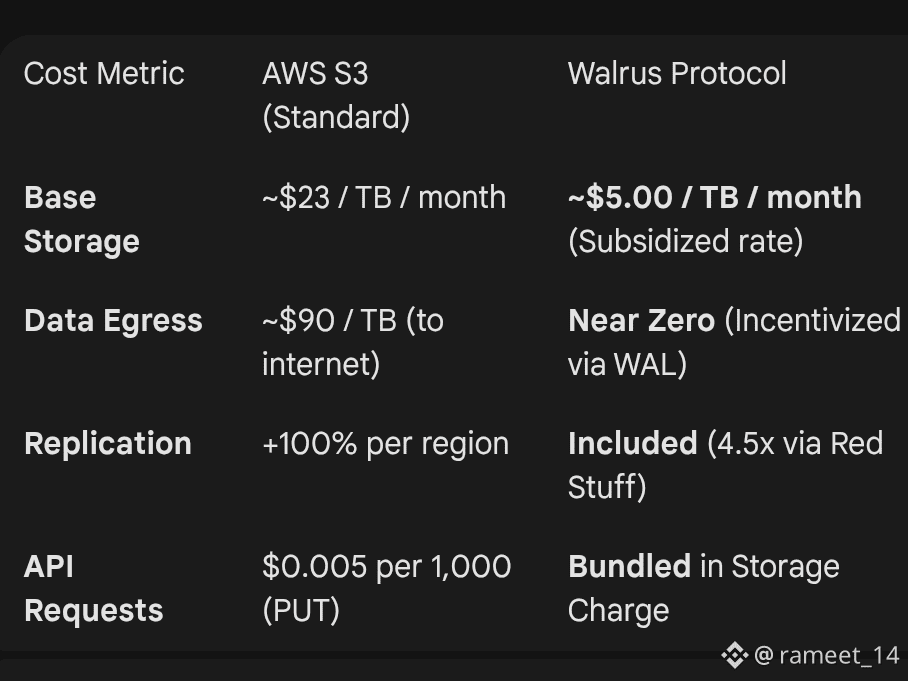
Task: Click the (Subsidized rate) note
Action: click(x=685, y=242)
